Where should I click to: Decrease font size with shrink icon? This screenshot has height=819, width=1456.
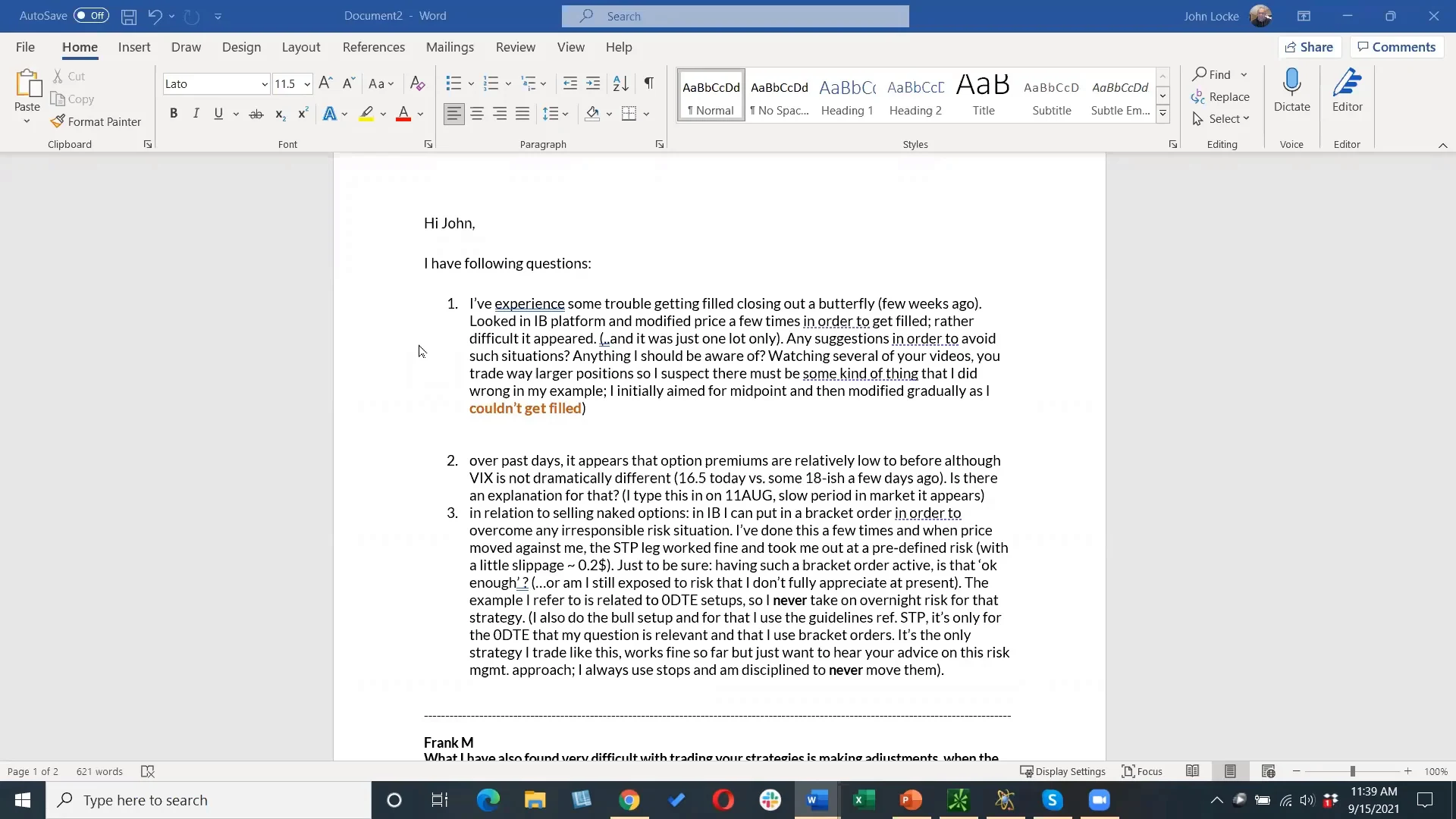[349, 83]
